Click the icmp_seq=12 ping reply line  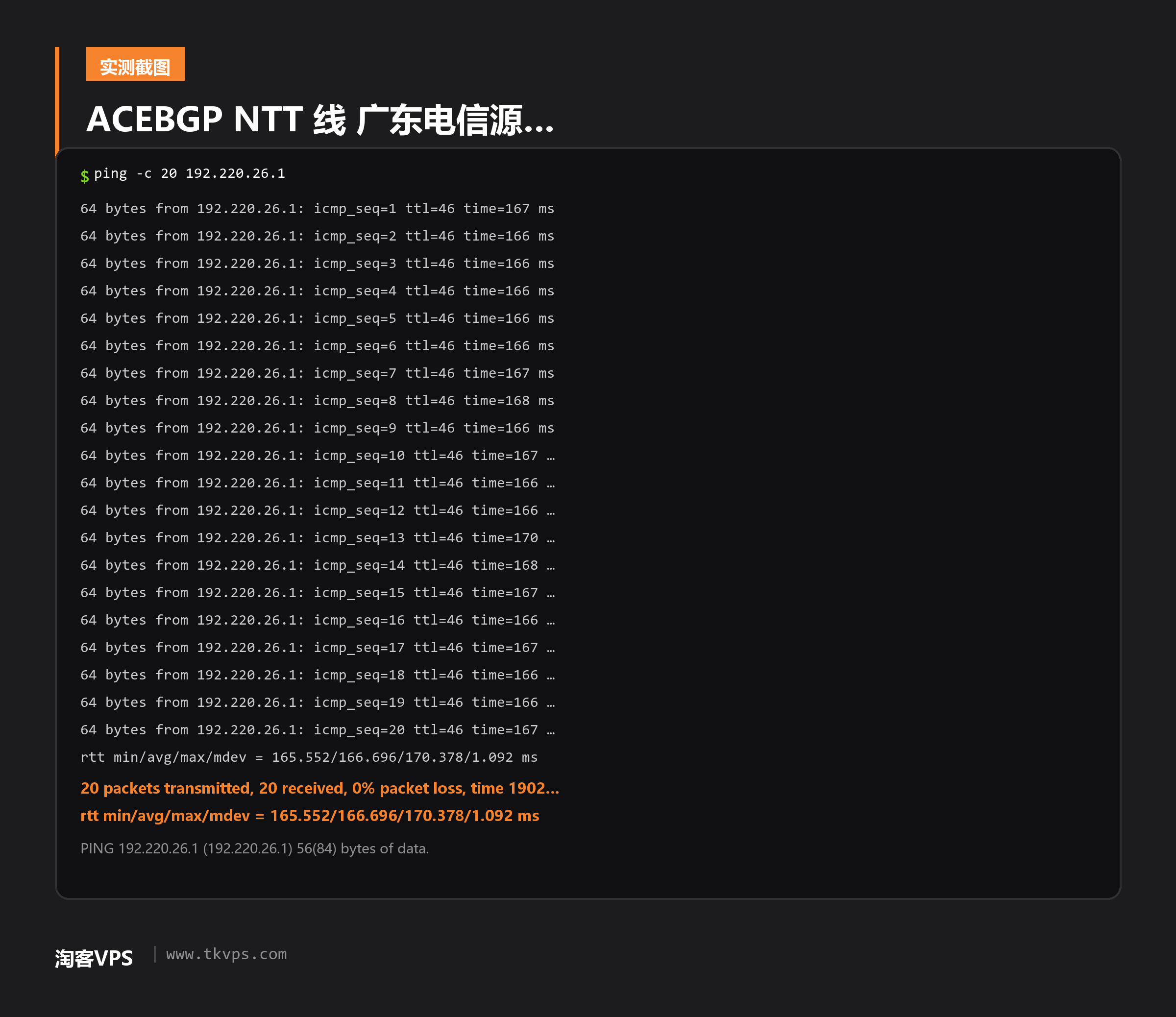318,511
